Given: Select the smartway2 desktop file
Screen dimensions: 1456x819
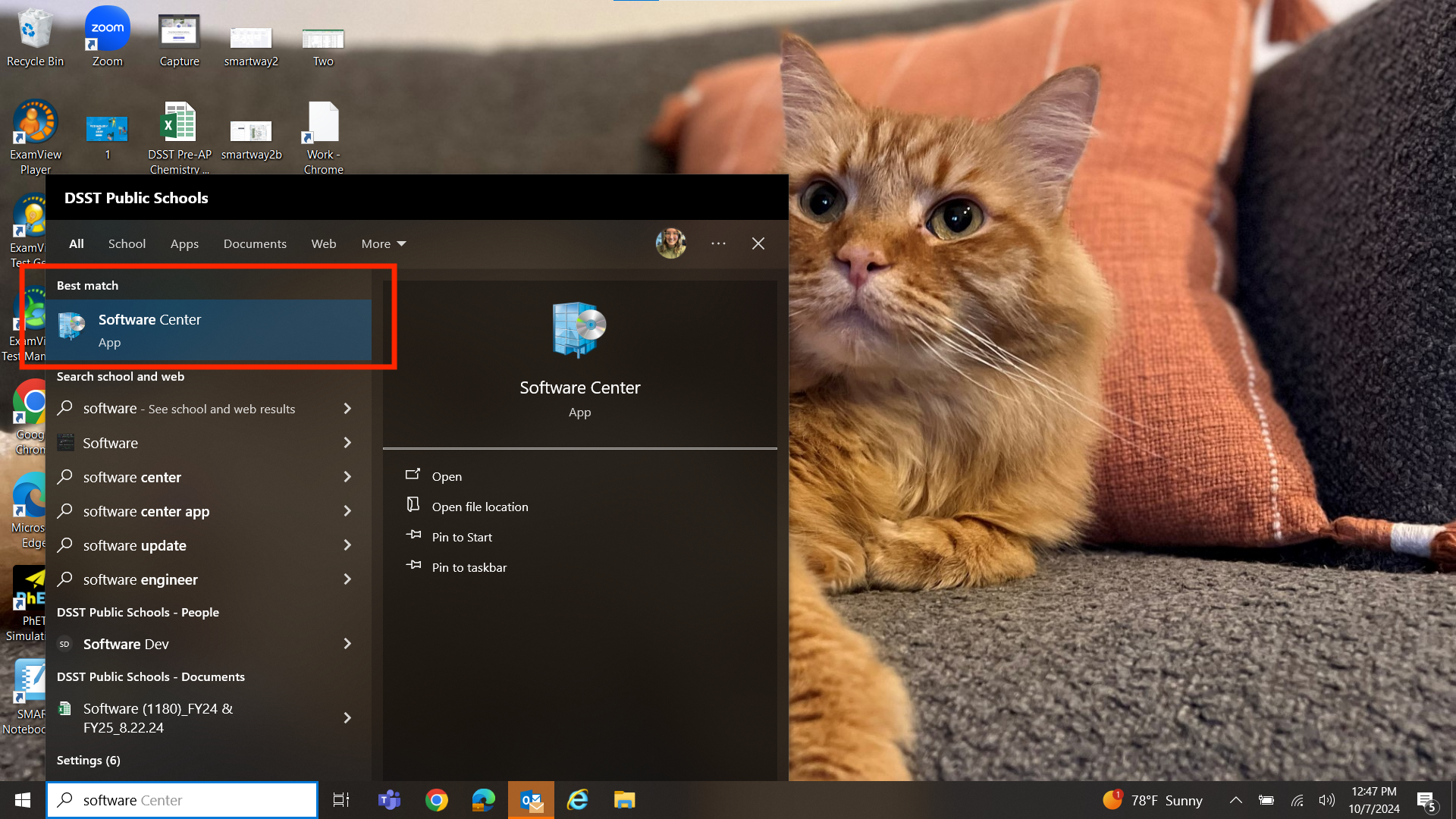Looking at the screenshot, I should 251,45.
